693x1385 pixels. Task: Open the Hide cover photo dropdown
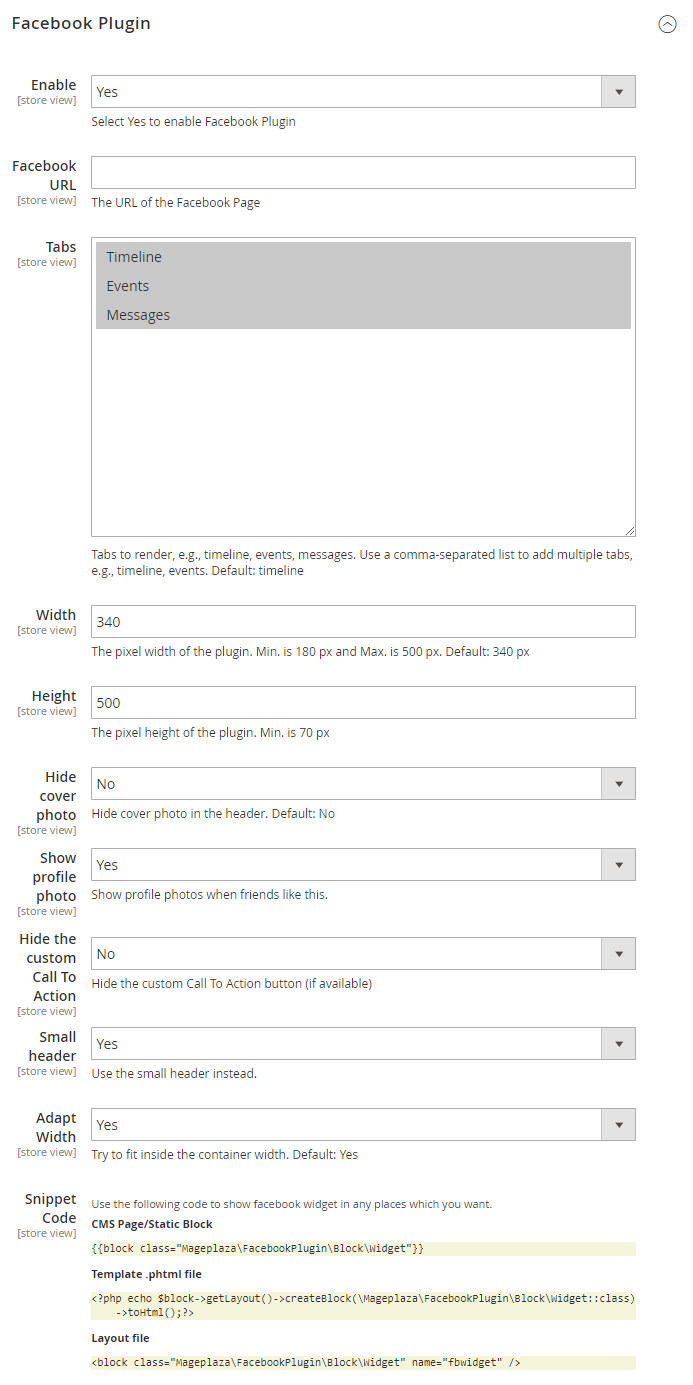tap(363, 783)
